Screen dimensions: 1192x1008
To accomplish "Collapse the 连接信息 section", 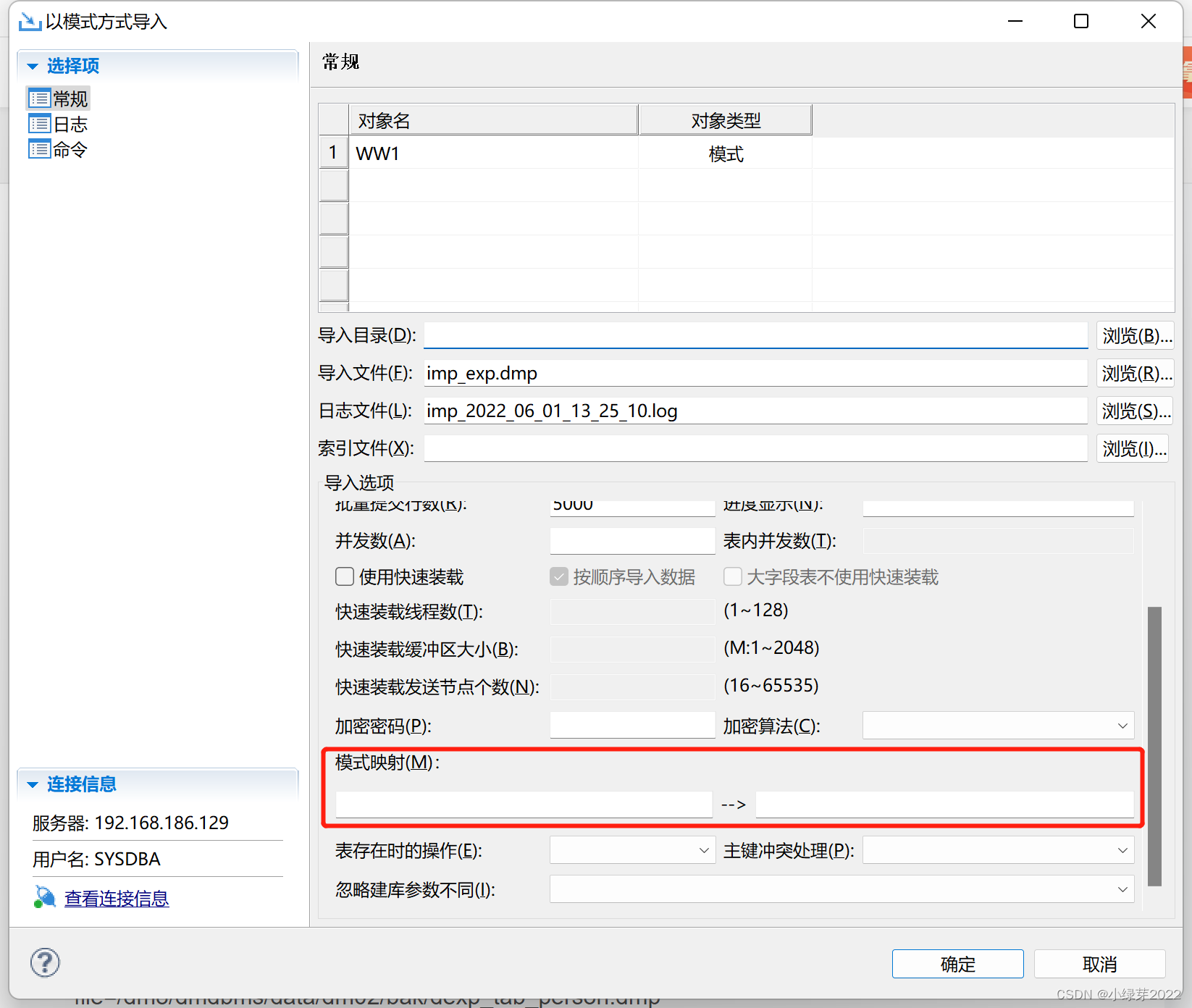I will click(x=32, y=784).
